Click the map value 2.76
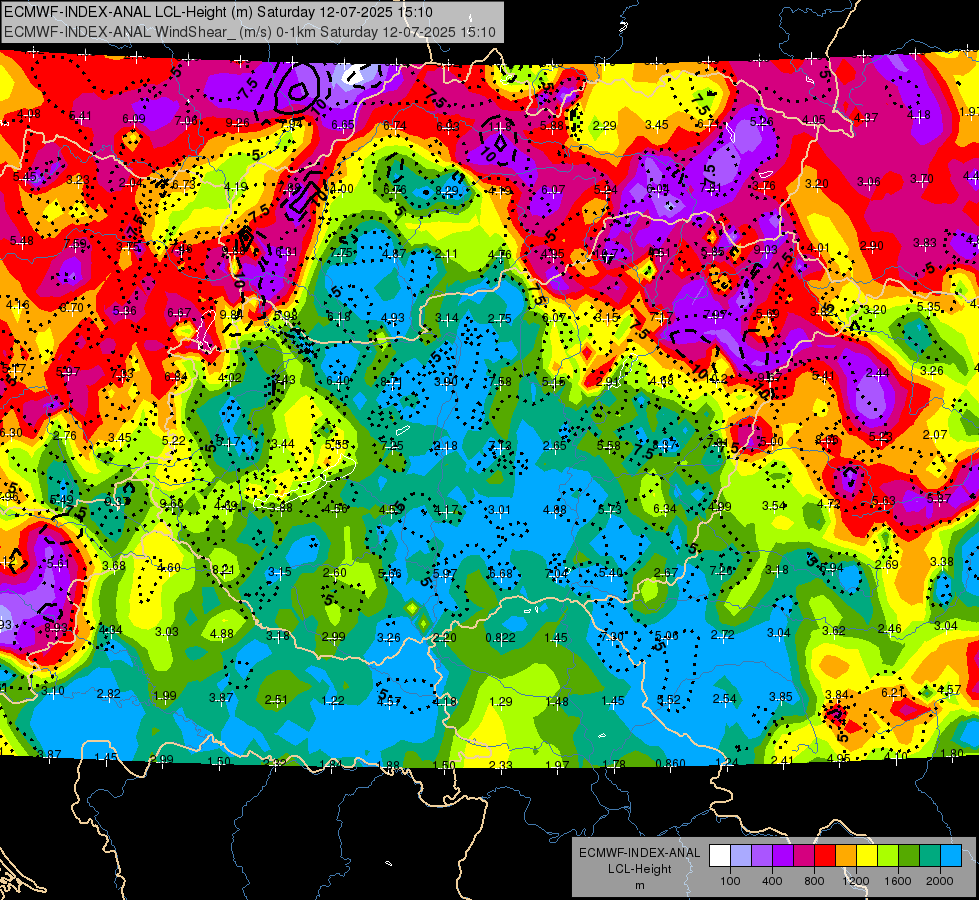The height and width of the screenshot is (900, 979). click(x=65, y=436)
